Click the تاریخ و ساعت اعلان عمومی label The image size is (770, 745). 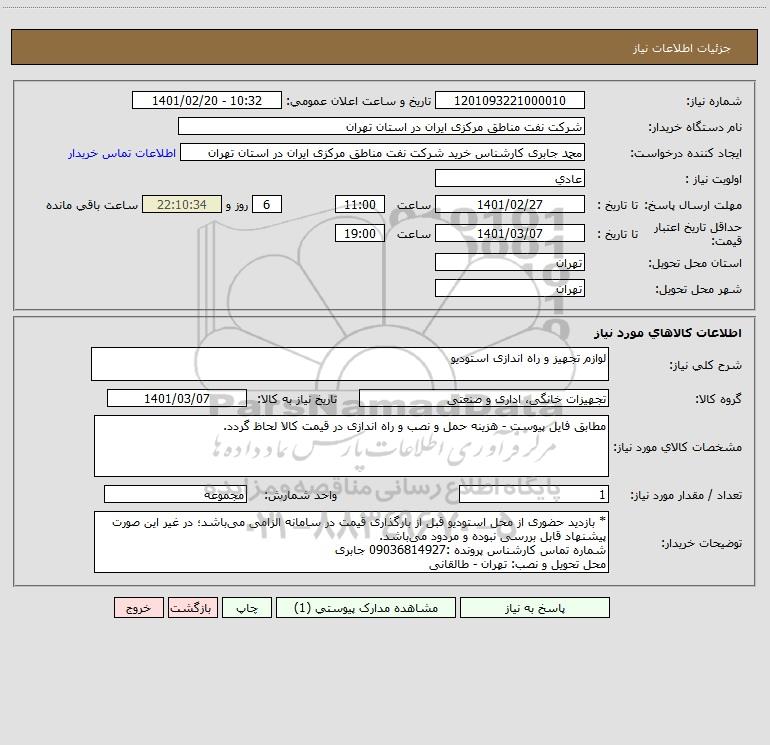click(358, 101)
